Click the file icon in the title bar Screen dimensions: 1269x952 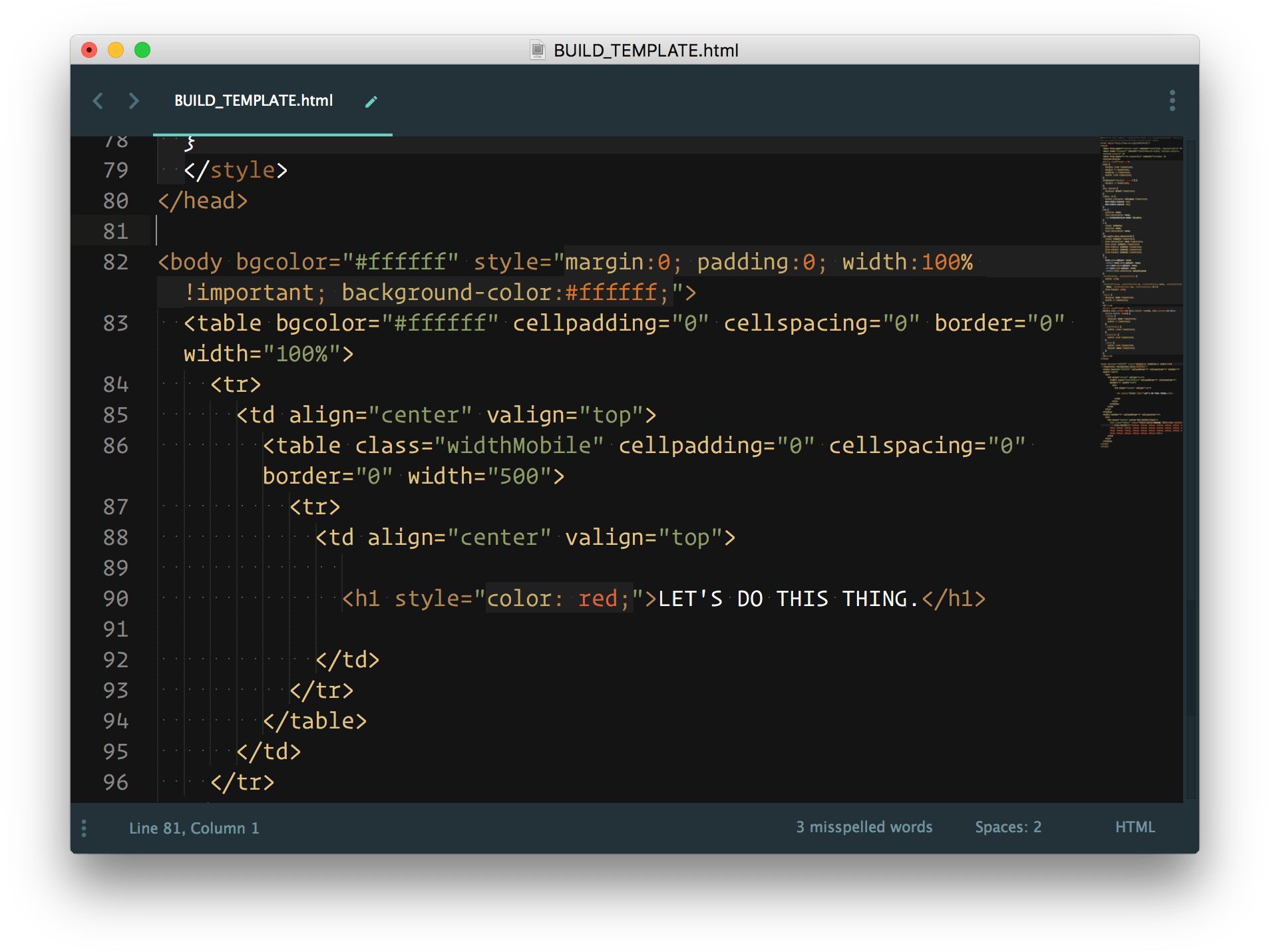point(538,50)
